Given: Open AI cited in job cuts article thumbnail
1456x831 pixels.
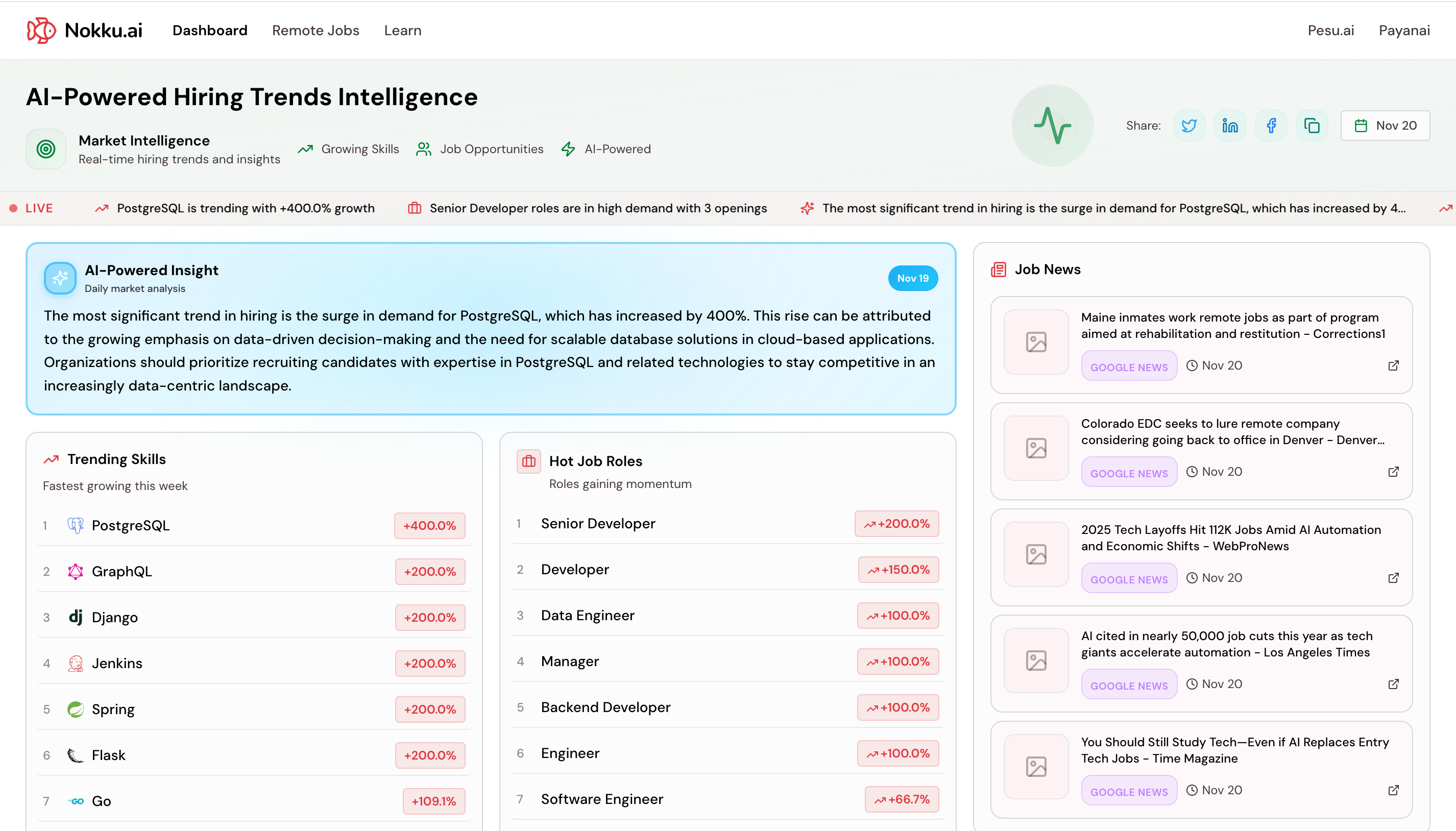Looking at the screenshot, I should [x=1036, y=661].
